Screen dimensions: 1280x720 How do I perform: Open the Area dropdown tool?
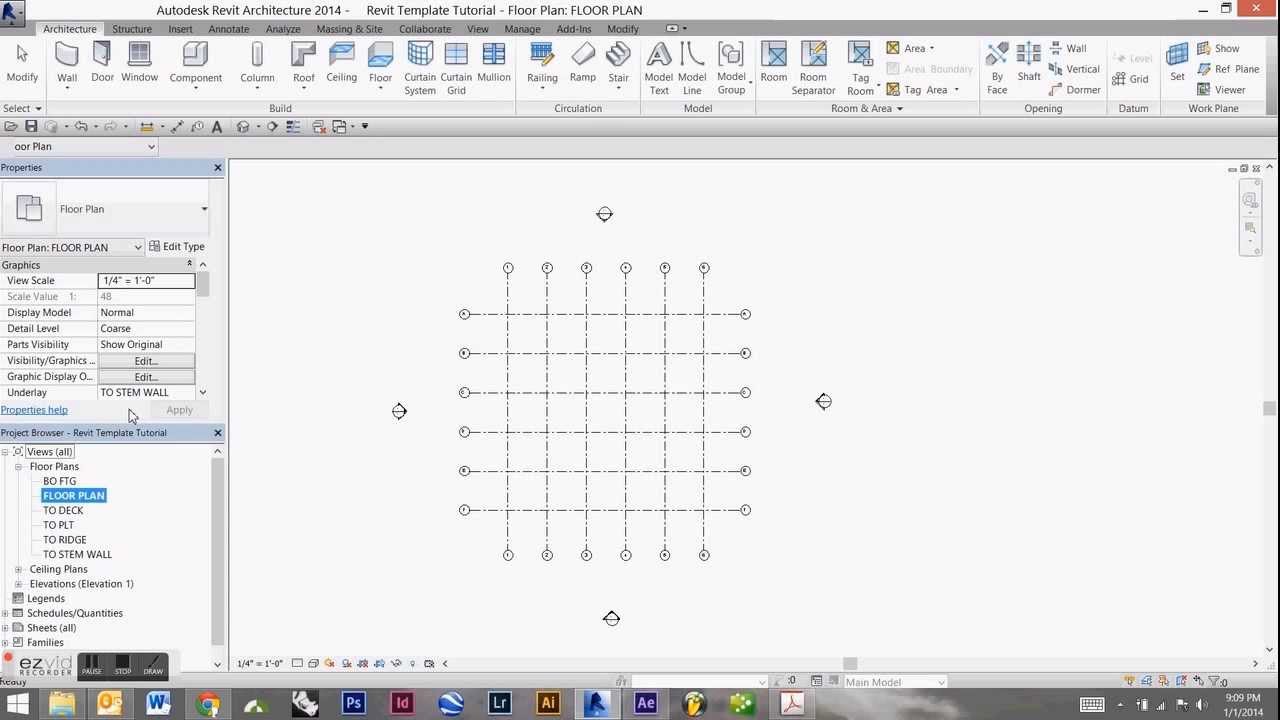[910, 48]
